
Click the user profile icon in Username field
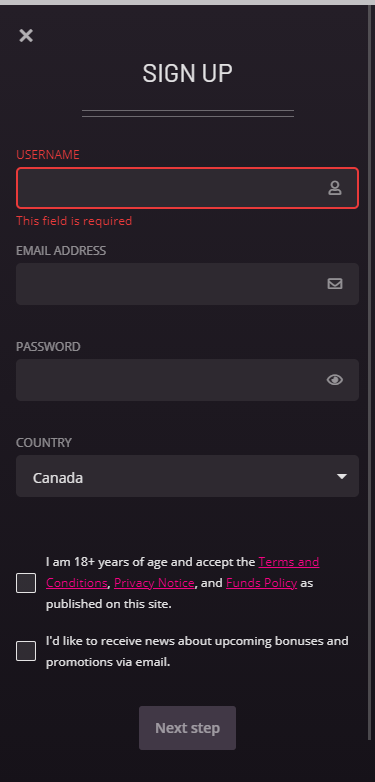tap(335, 188)
